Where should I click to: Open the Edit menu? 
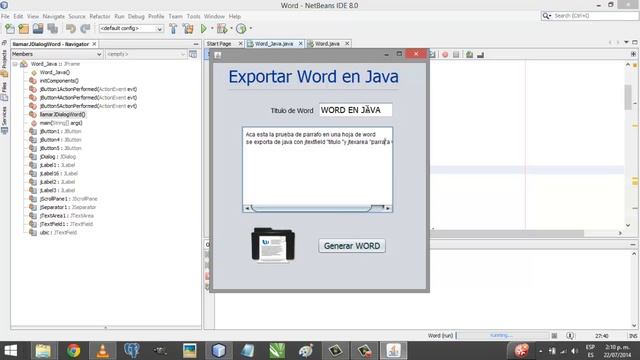(18, 16)
